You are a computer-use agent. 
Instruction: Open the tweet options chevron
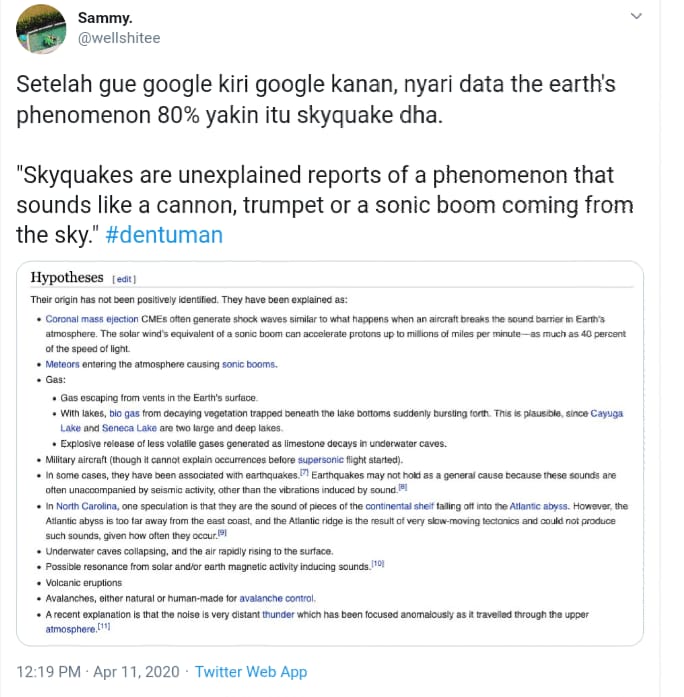tap(636, 18)
